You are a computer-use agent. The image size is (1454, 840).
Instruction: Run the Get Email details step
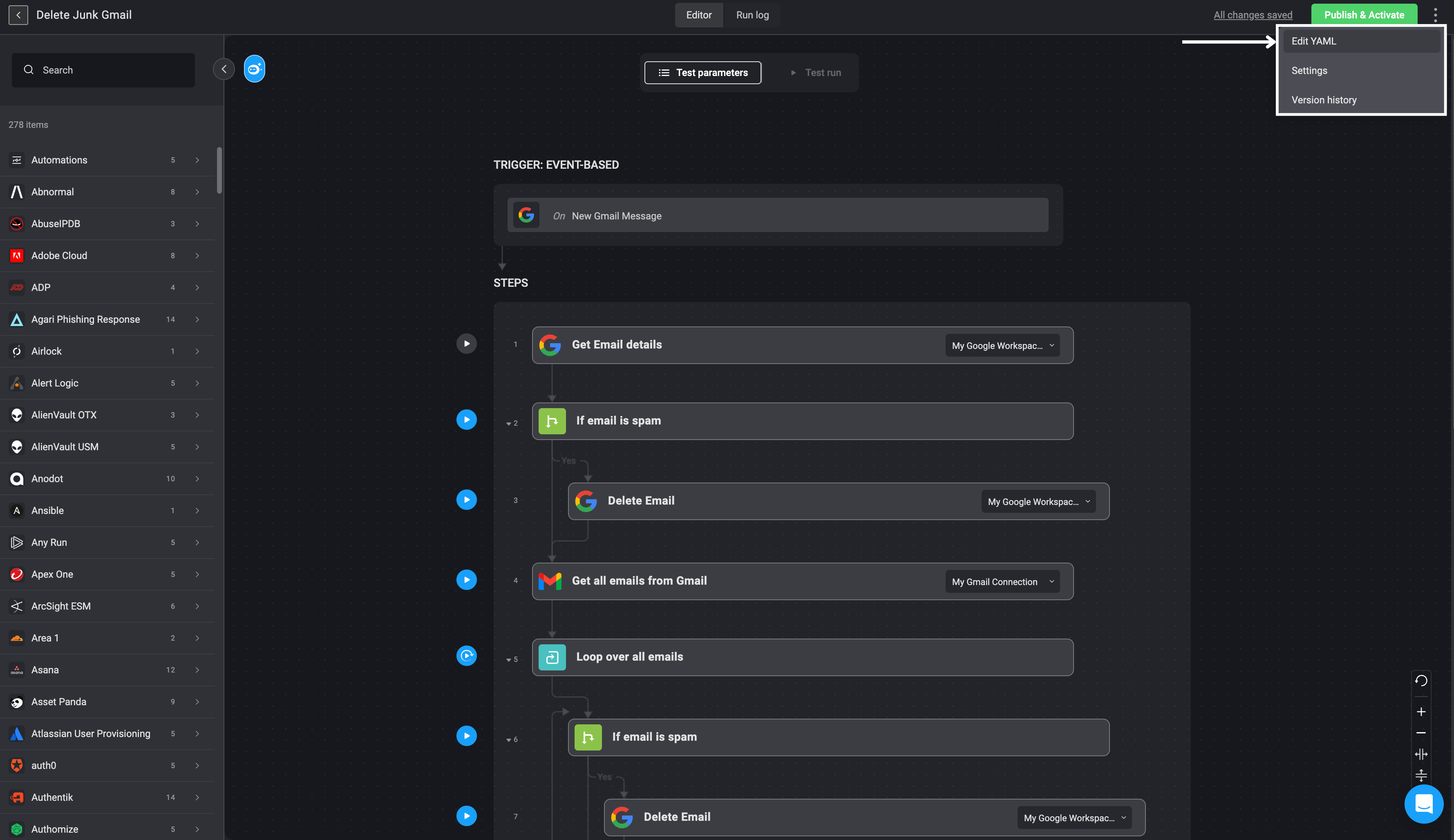pyautogui.click(x=466, y=344)
